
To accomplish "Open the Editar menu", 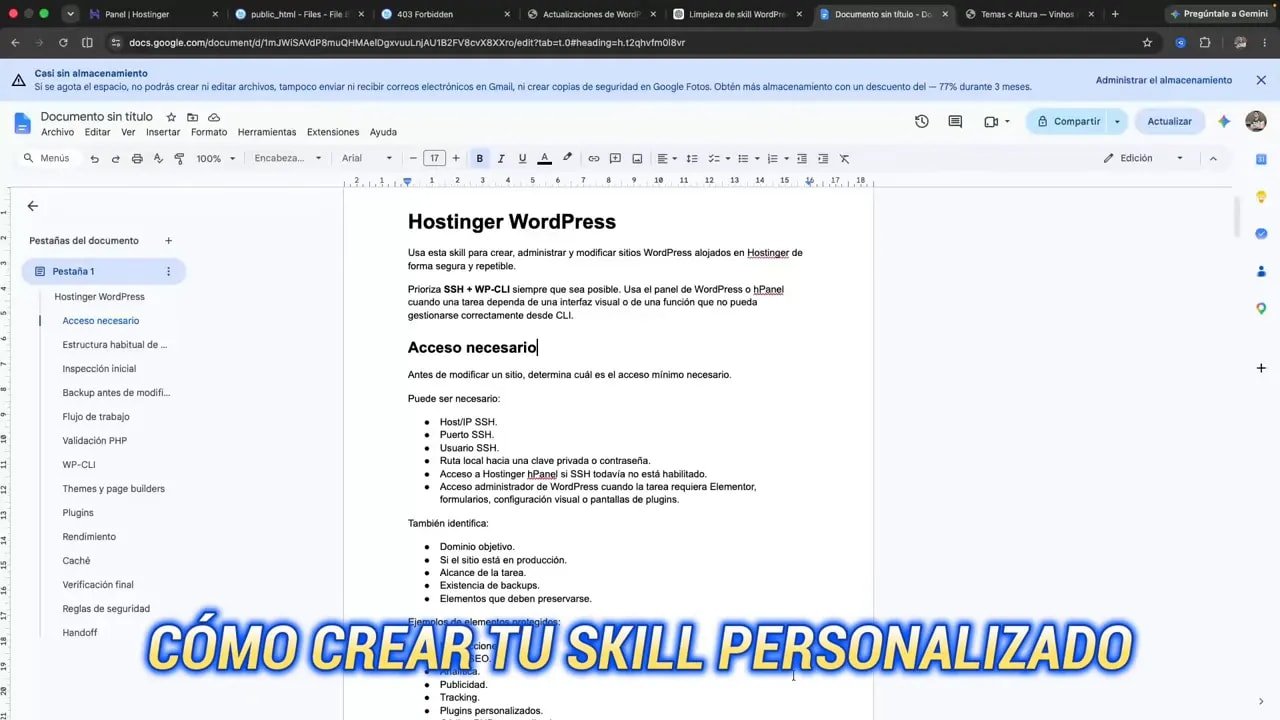I will point(97,132).
